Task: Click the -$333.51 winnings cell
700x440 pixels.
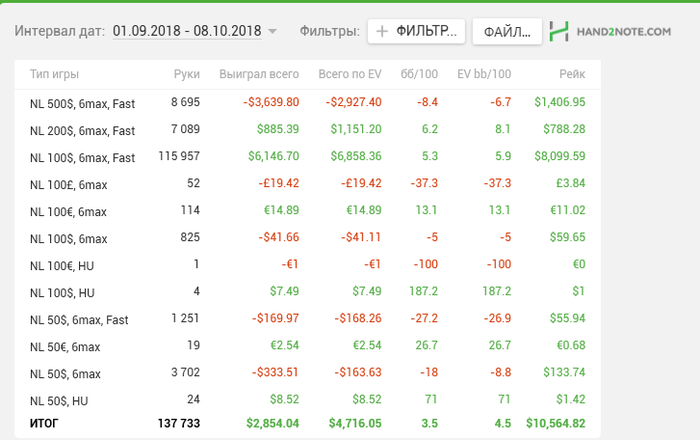Action: [x=275, y=372]
